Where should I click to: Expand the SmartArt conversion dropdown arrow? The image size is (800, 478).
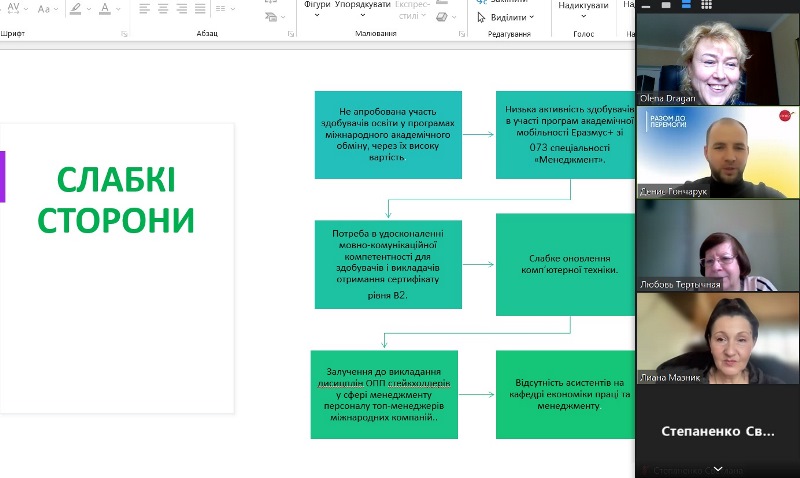tap(283, 18)
